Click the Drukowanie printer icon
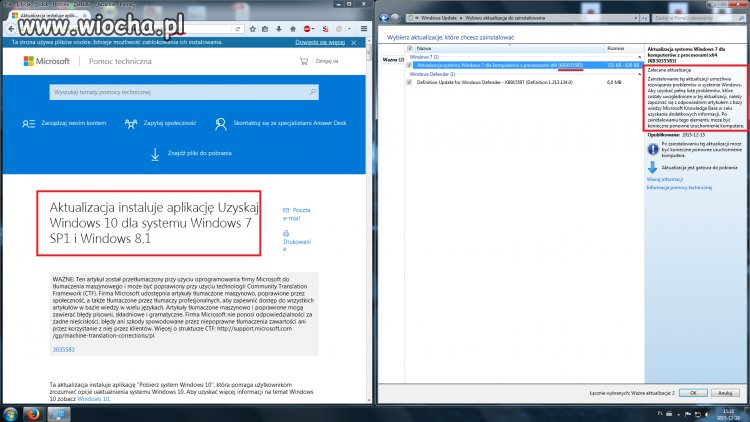Image resolution: width=750 pixels, height=422 pixels. [x=286, y=233]
